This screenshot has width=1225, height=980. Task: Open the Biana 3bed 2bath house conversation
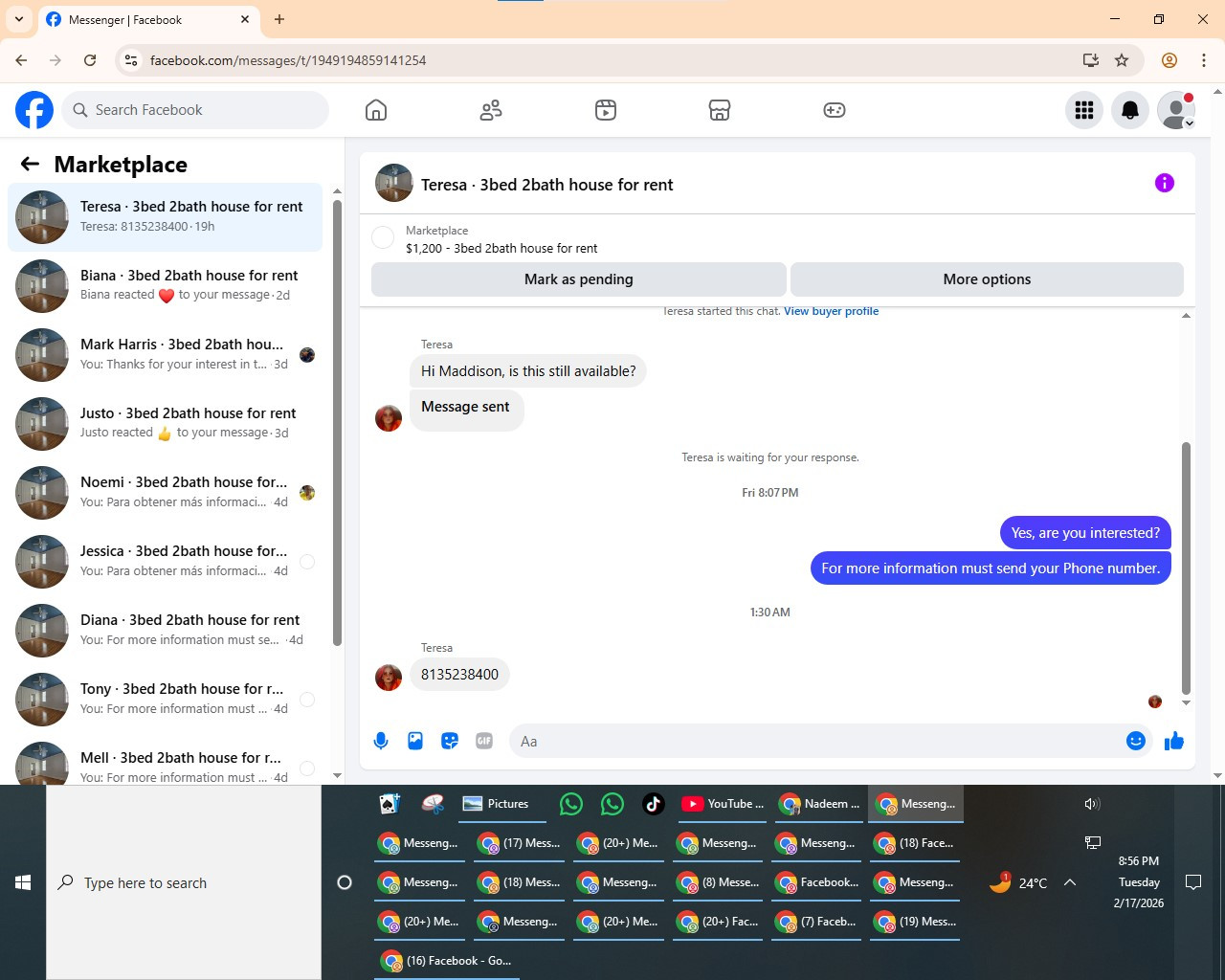(x=166, y=286)
